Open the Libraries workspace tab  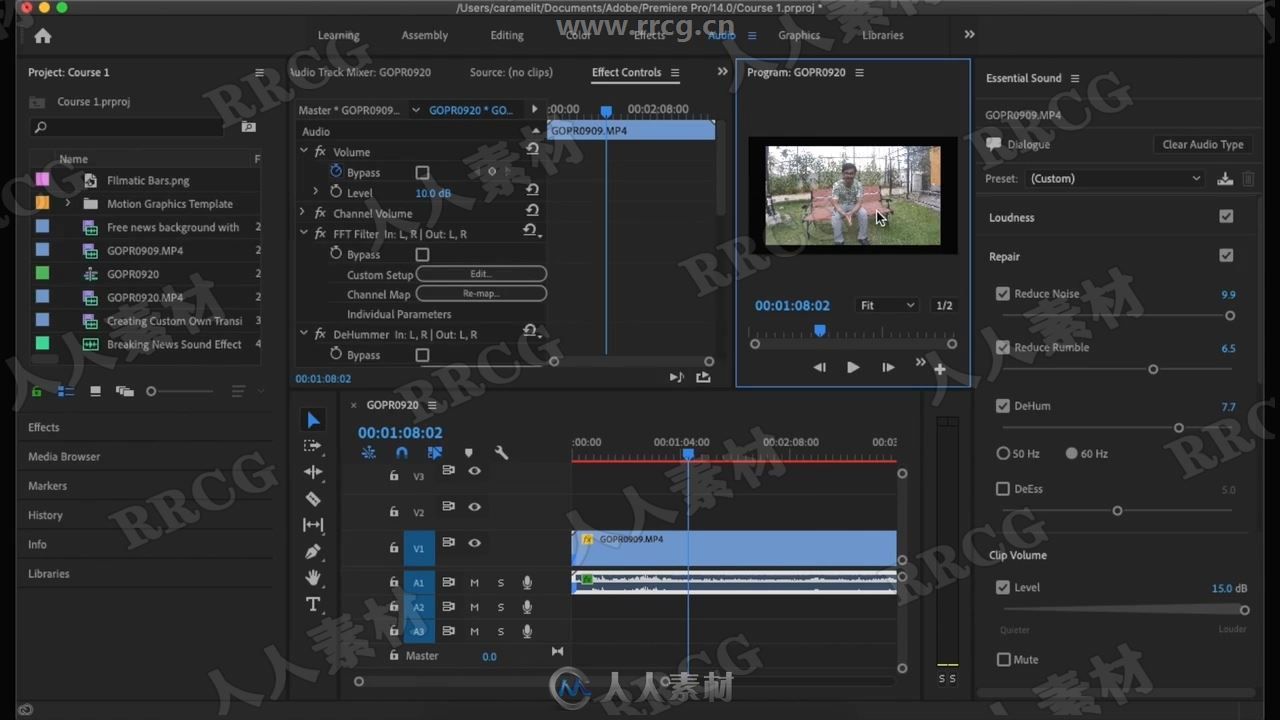pos(883,35)
